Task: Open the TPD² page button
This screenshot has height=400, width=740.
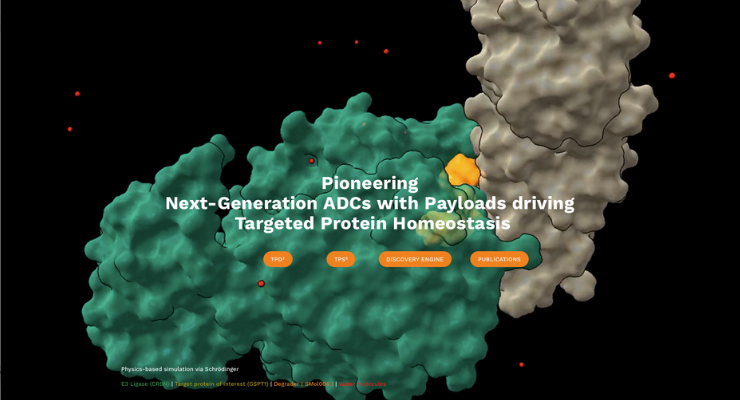Action: 277,259
